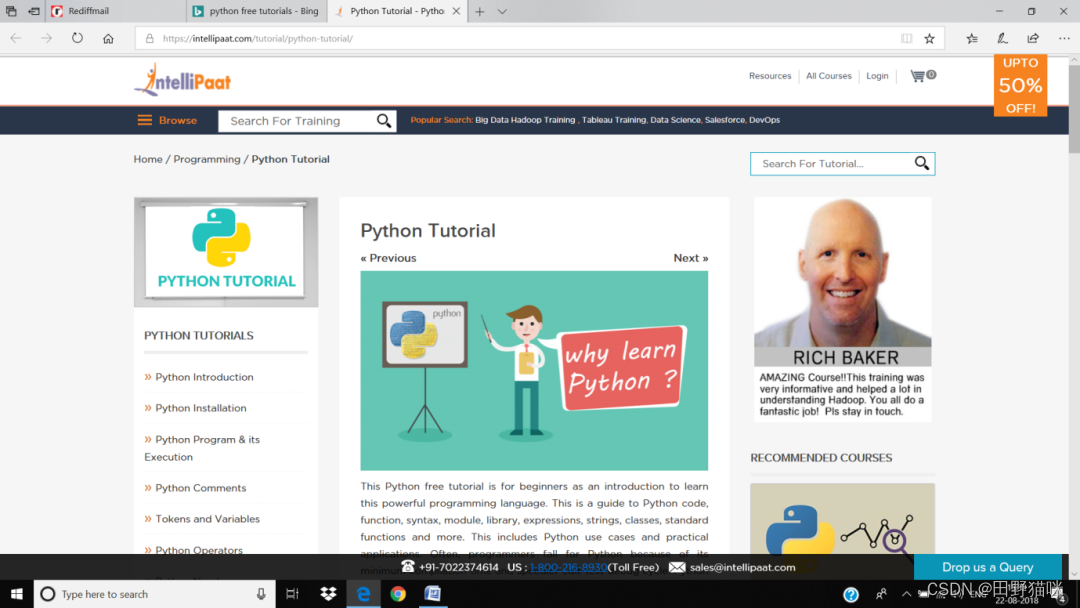The image size is (1080, 608).
Task: Add page to favorites star icon
Action: 929,39
